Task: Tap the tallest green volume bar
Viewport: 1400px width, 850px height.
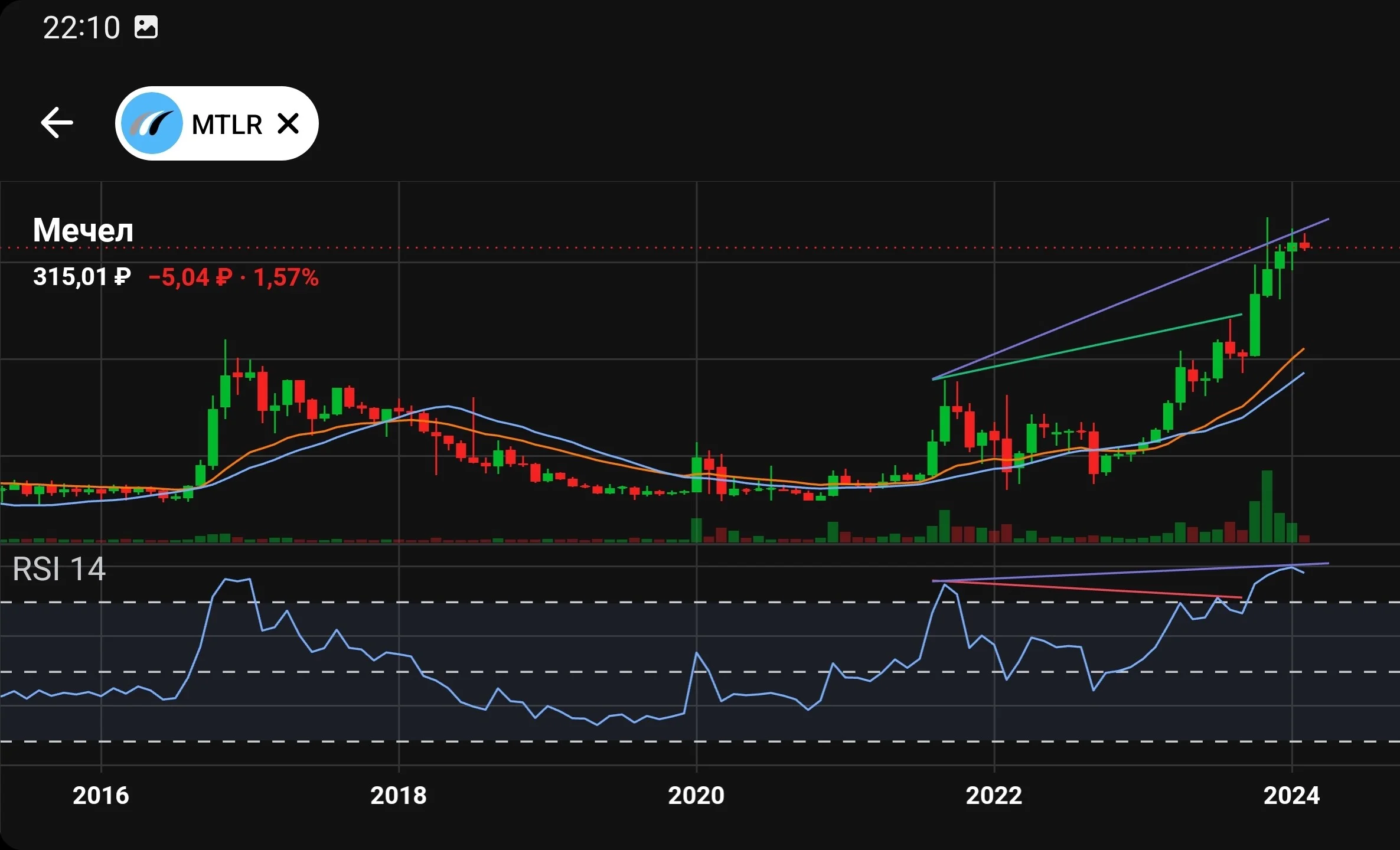Action: (1267, 506)
